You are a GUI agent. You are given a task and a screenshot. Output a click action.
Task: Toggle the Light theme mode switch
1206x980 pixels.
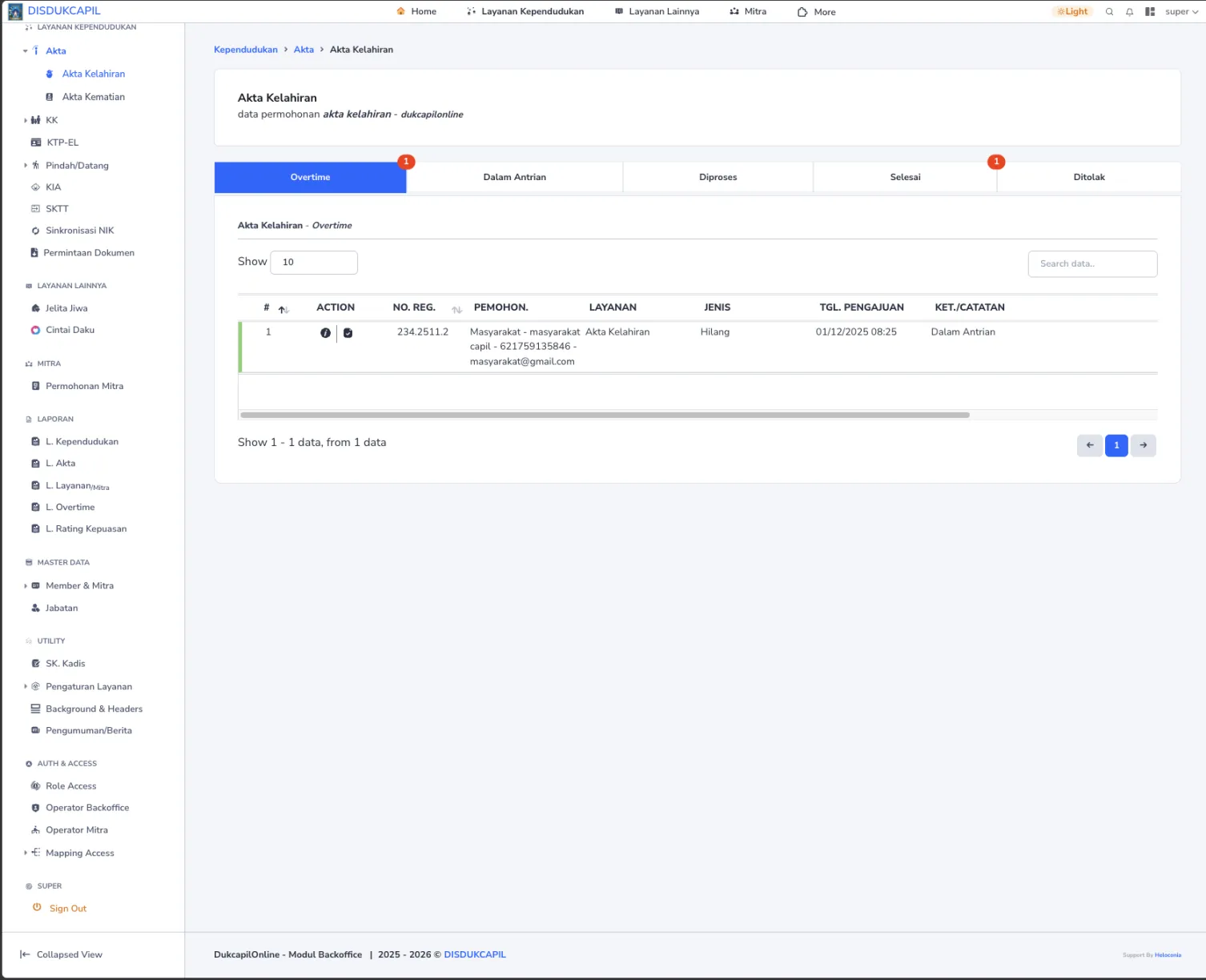coord(1072,12)
